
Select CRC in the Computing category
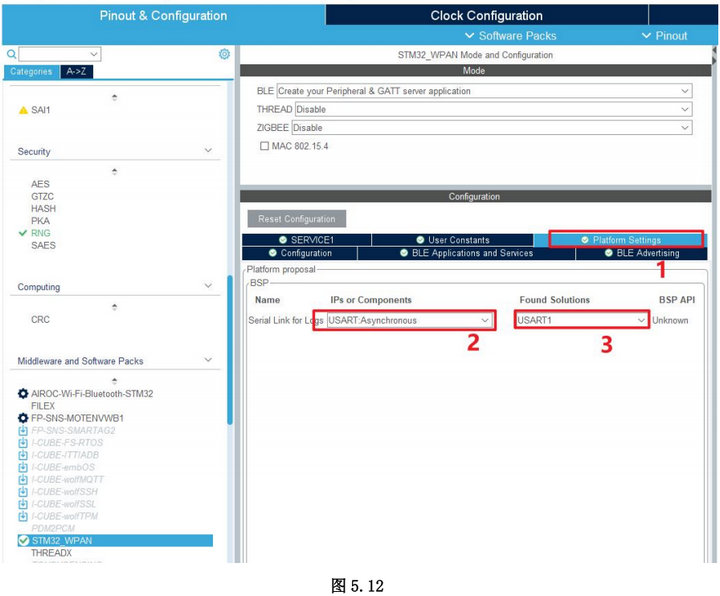tap(40, 320)
